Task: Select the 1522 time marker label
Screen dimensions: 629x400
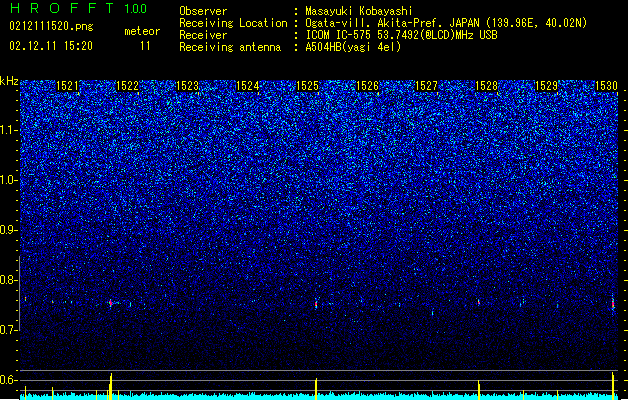Action: pos(127,86)
